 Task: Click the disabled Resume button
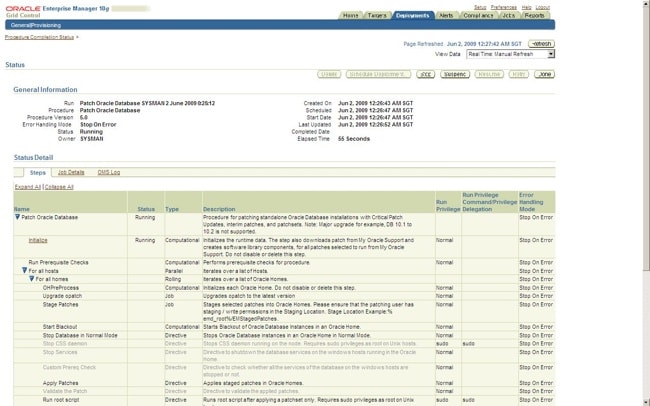pos(489,74)
